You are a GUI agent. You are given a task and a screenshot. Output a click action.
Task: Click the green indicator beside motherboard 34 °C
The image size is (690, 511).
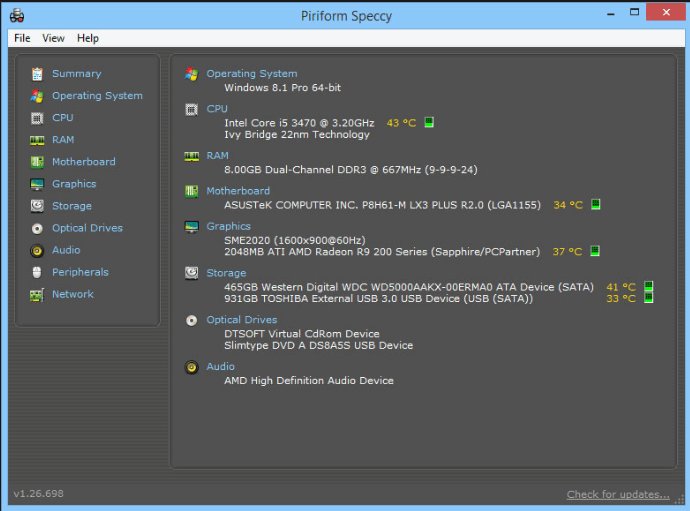coord(595,204)
